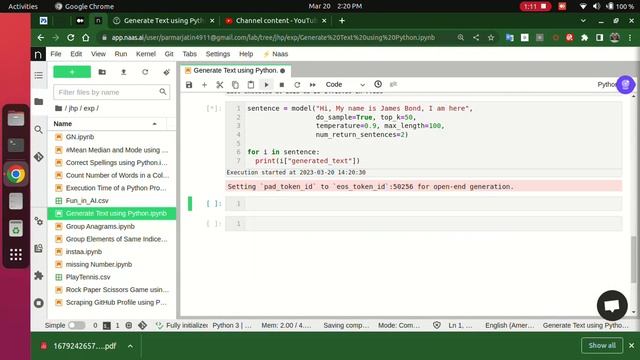Show the file browser sidebar folder icon
640x360 pixels.
[x=39, y=101]
